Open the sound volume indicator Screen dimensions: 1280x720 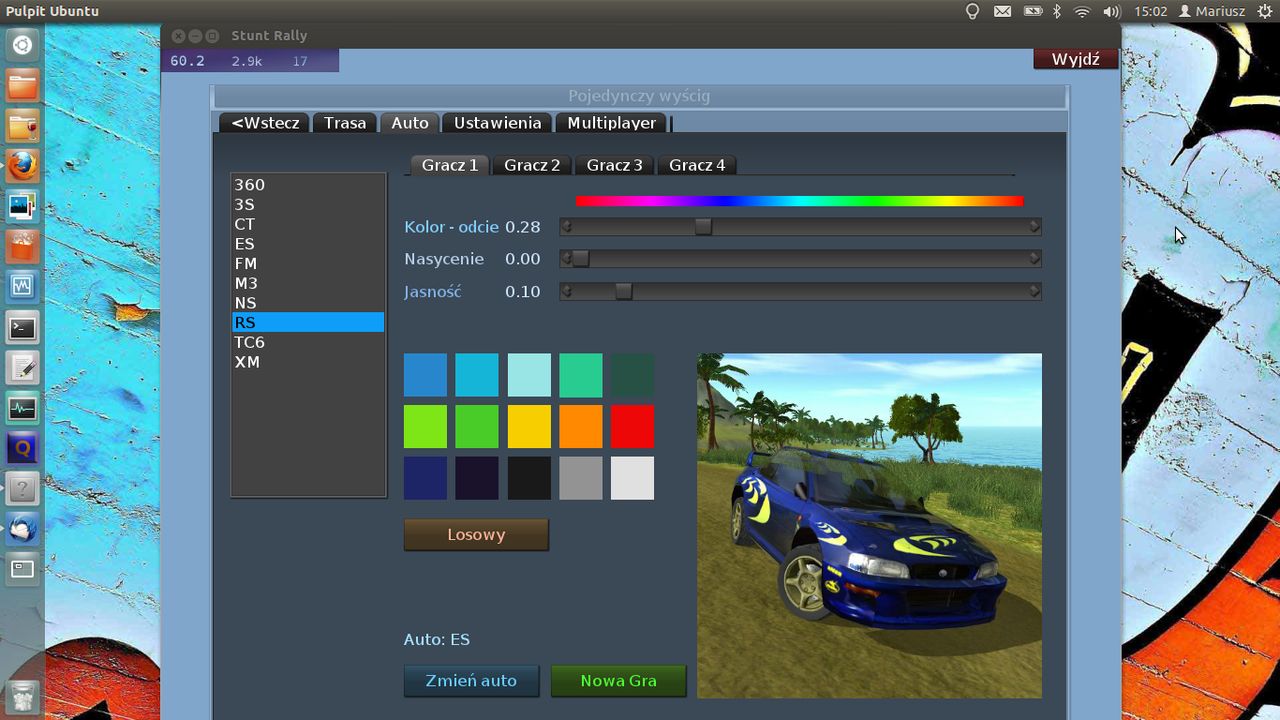click(x=1111, y=11)
